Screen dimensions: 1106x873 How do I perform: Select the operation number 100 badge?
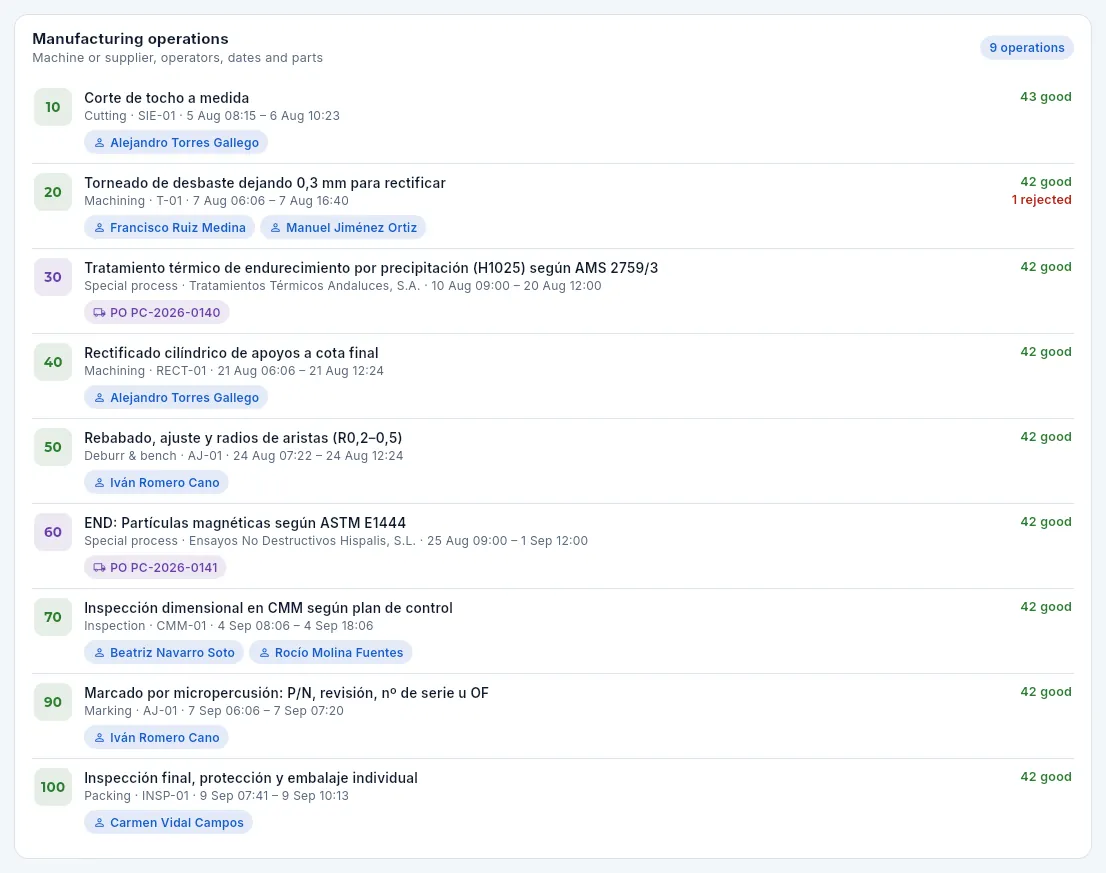(53, 787)
